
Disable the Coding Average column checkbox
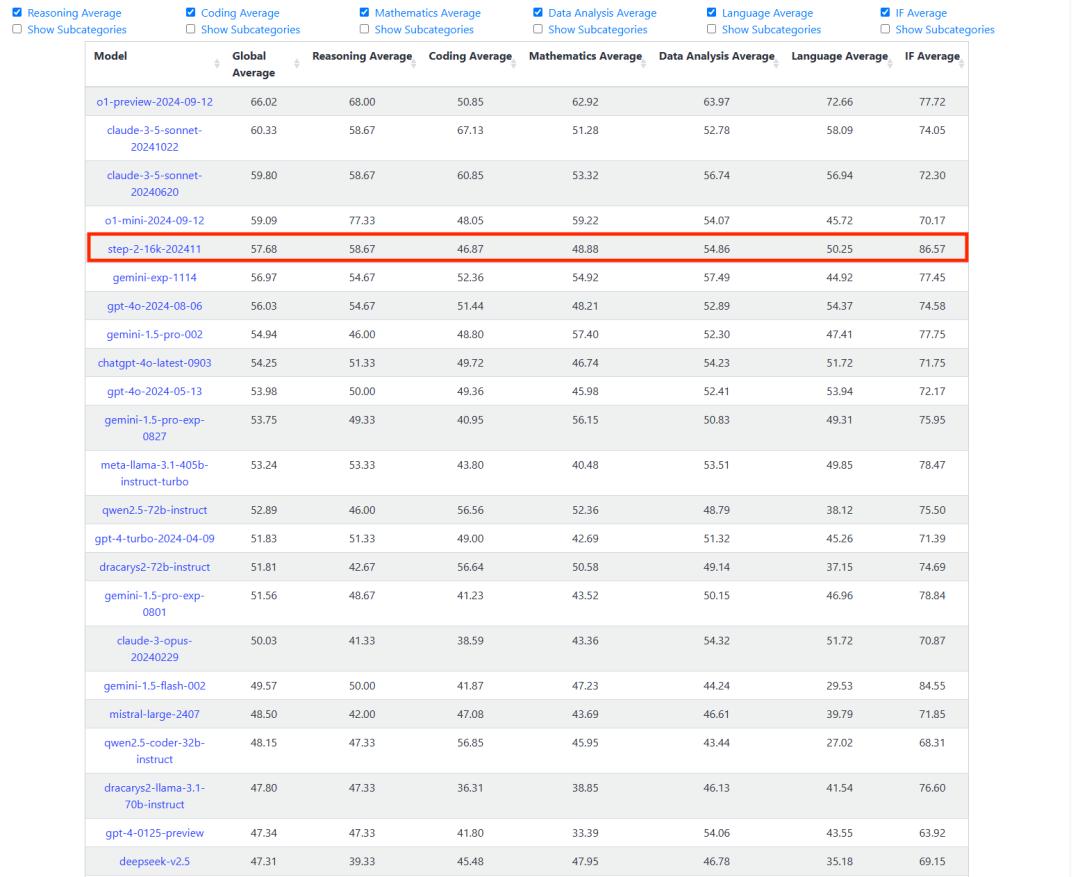click(x=191, y=13)
